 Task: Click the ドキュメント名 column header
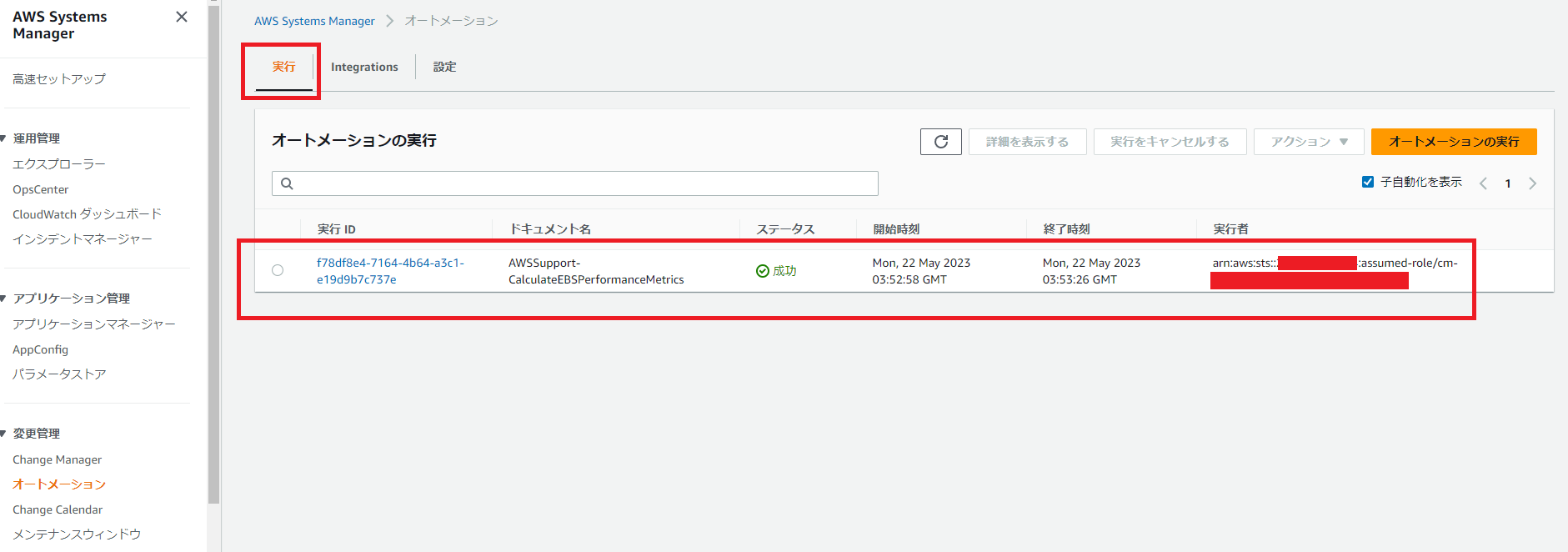550,229
